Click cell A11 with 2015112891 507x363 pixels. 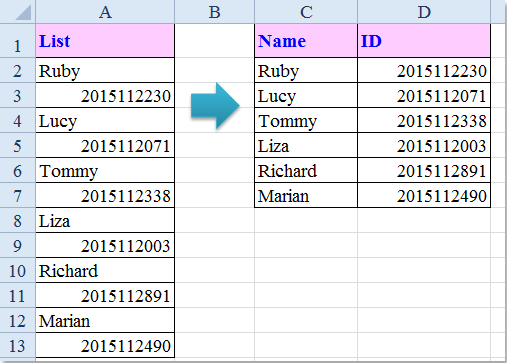(x=105, y=295)
